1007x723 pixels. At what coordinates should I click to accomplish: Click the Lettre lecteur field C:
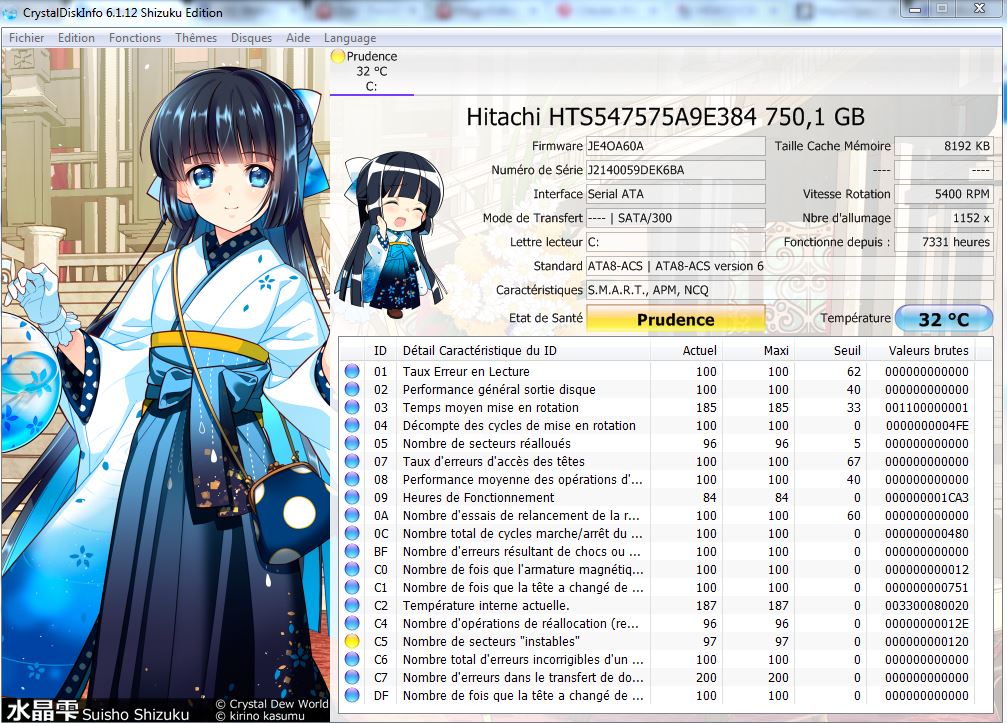coord(676,242)
